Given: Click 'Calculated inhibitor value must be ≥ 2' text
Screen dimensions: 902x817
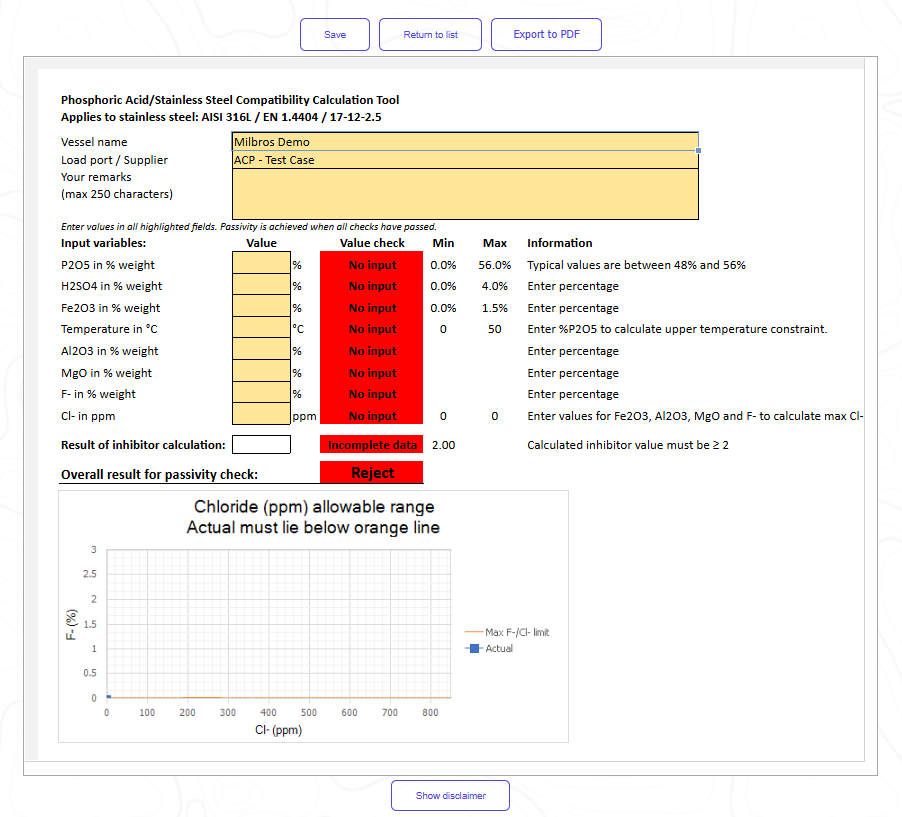Looking at the screenshot, I should [628, 445].
